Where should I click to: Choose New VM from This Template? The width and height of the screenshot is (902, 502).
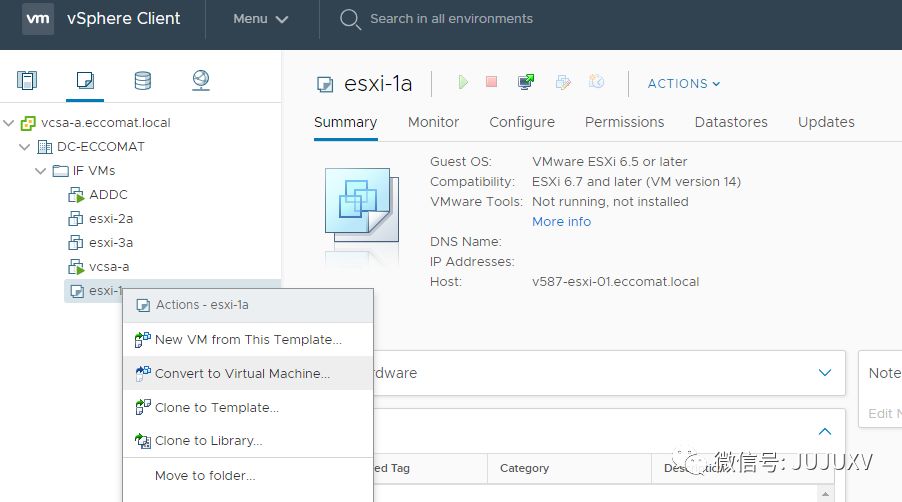click(x=248, y=340)
